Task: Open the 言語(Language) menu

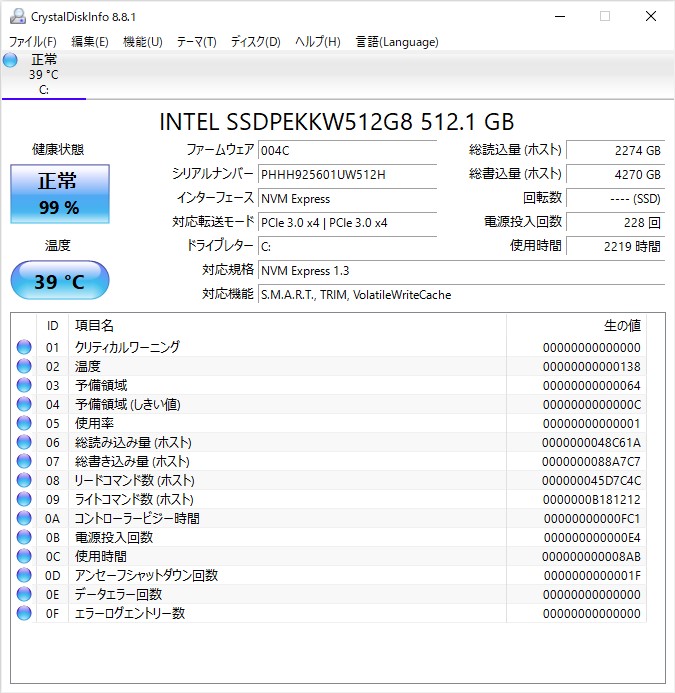Action: [397, 42]
